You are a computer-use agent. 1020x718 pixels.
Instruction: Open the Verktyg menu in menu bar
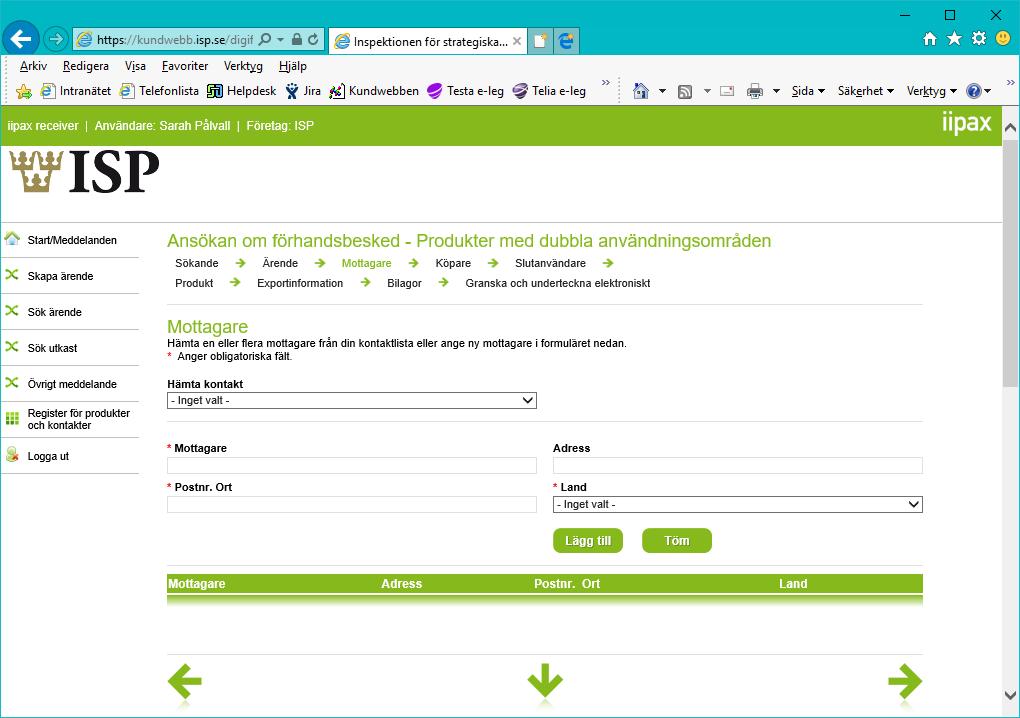point(243,66)
